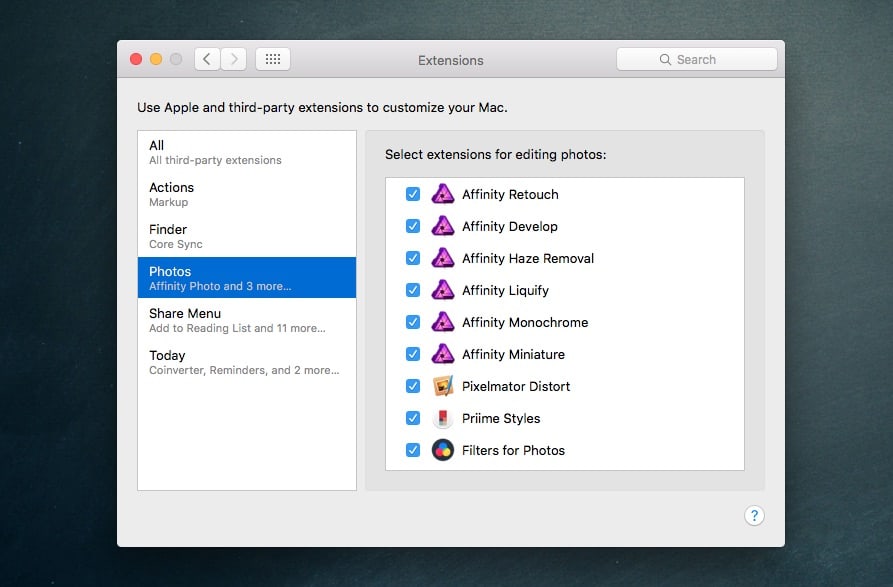Uncheck the Pixelmator Distort extension

point(413,386)
